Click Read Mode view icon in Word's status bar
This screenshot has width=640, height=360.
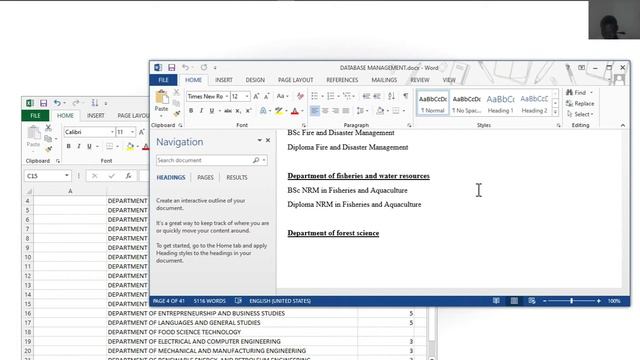[x=496, y=301]
